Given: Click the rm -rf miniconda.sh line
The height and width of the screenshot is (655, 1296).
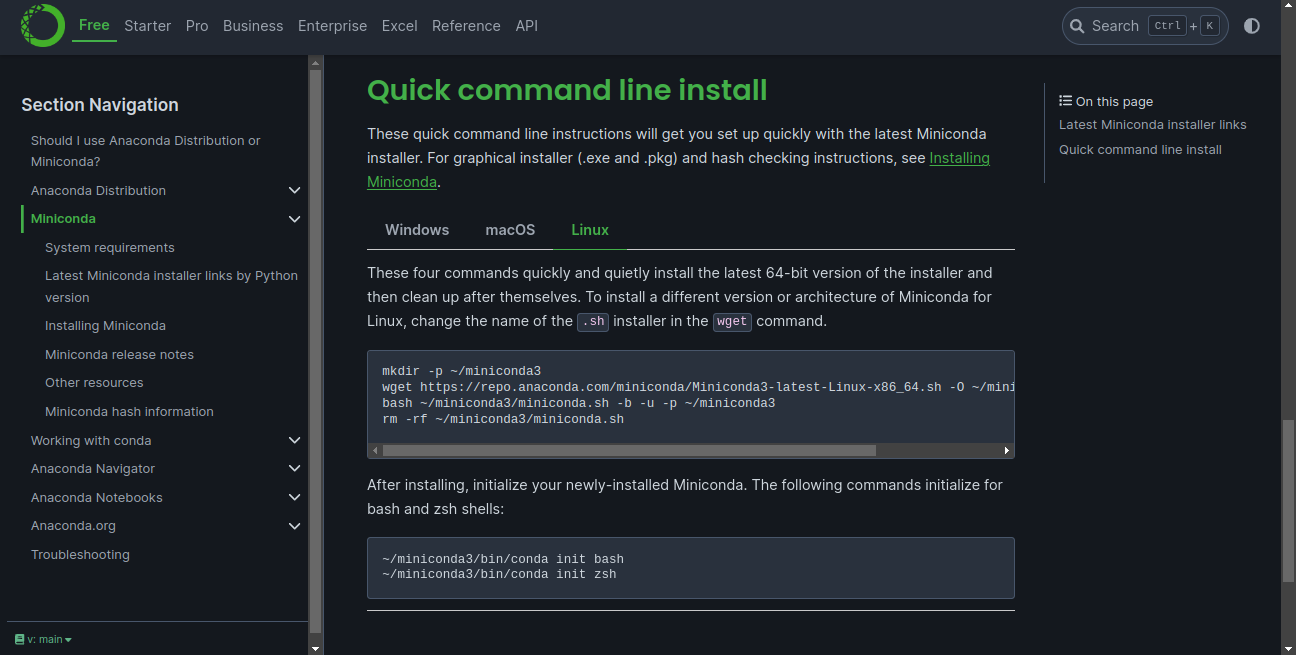Looking at the screenshot, I should pyautogui.click(x=503, y=419).
